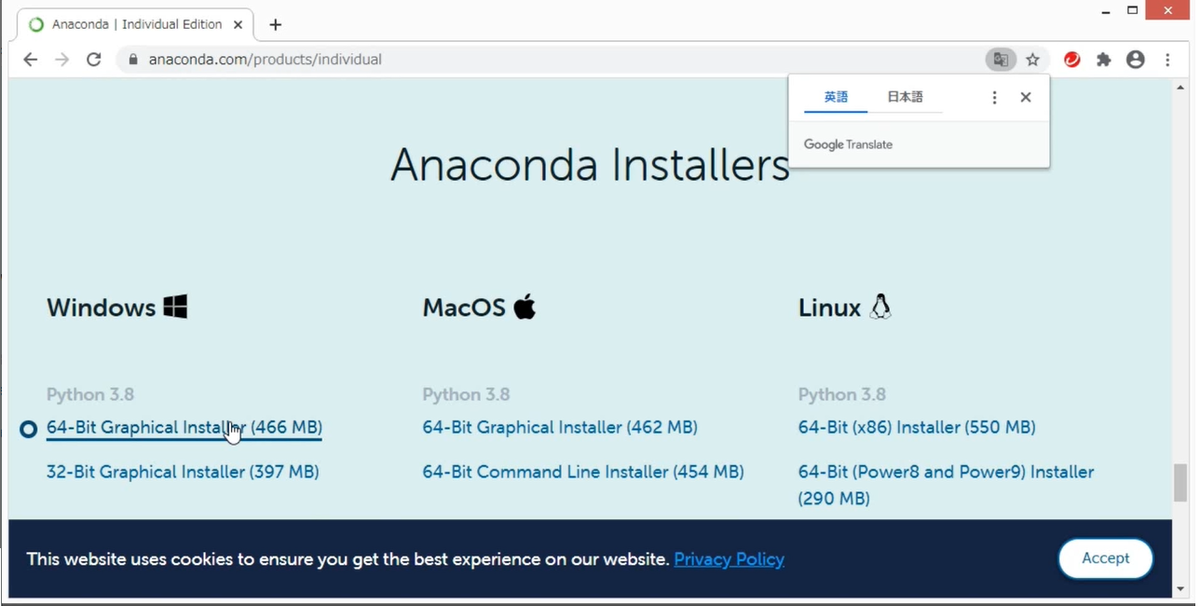Image resolution: width=1200 pixels, height=606 pixels.
Task: Click the Google Translate label in popup
Action: 848,145
